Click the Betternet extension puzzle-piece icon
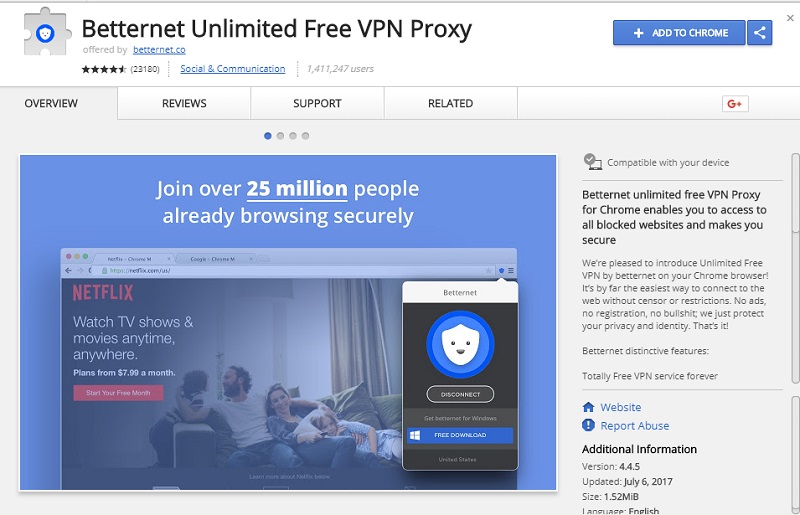 (x=45, y=33)
